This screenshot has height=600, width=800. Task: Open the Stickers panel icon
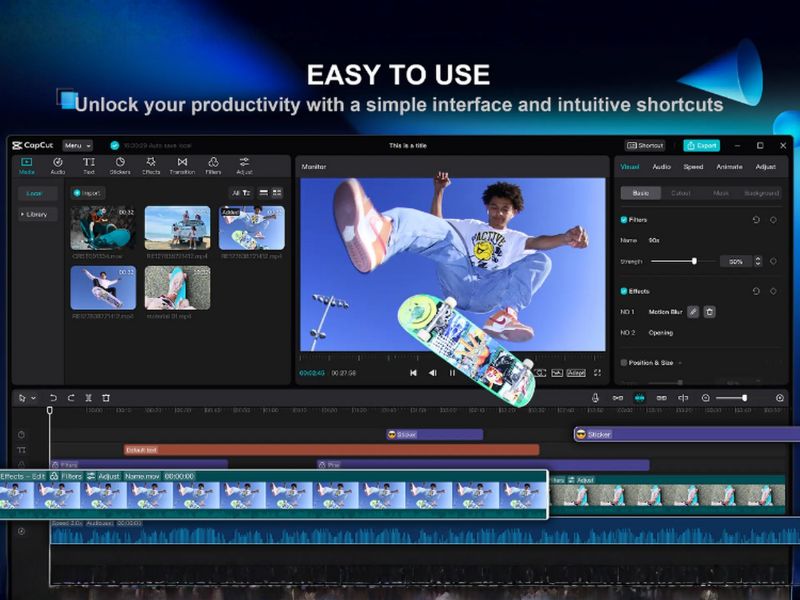120,162
